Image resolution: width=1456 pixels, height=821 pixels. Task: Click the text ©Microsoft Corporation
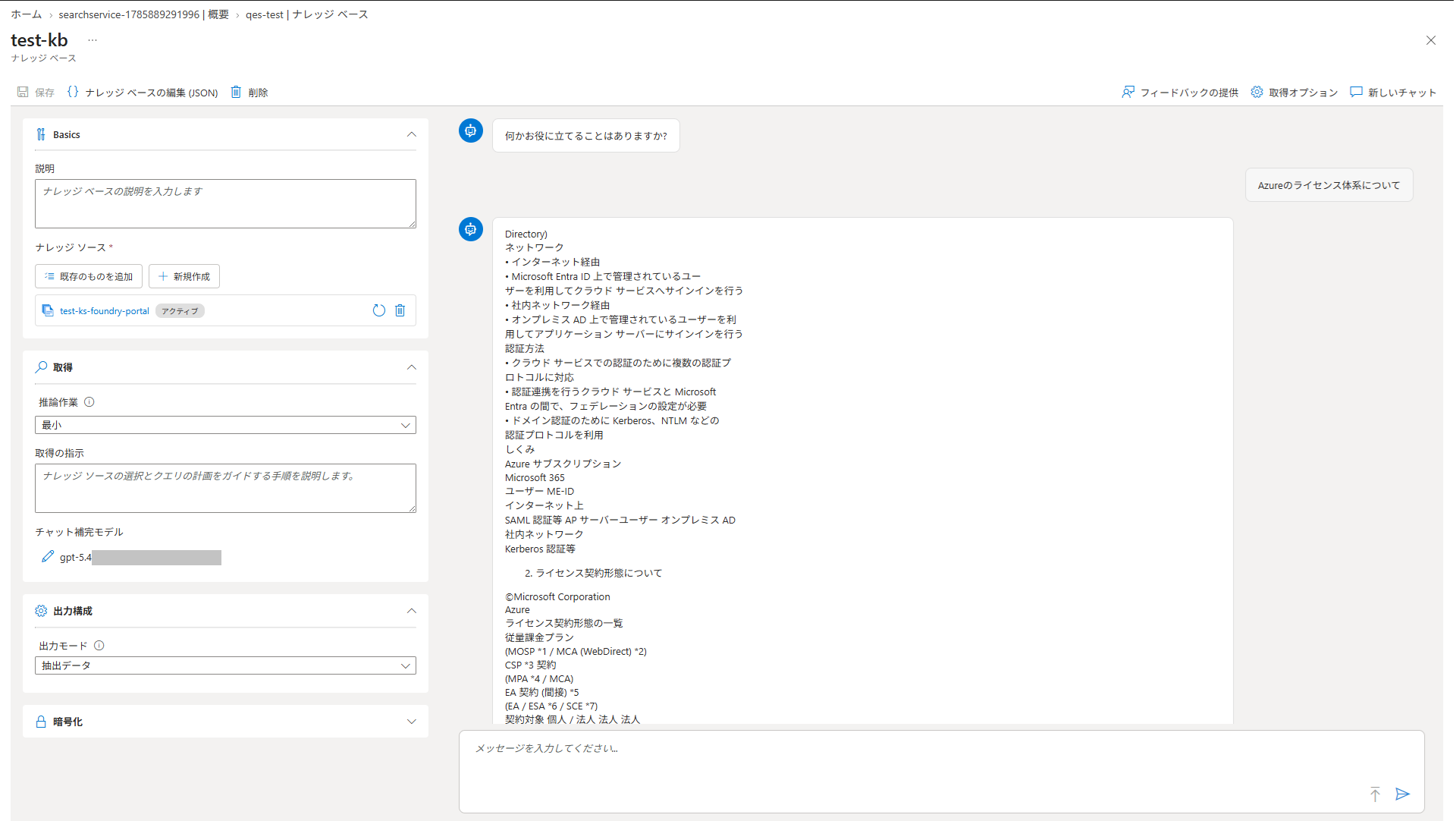[557, 596]
